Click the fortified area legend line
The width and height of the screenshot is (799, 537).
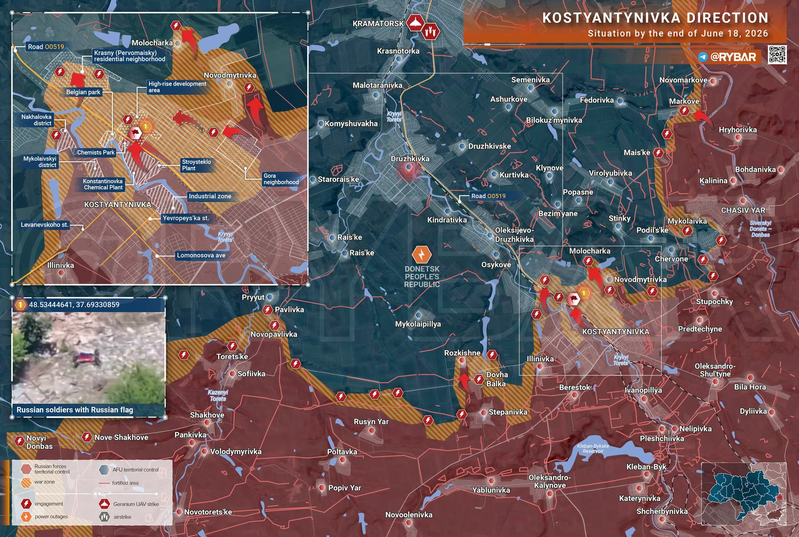click(x=104, y=483)
